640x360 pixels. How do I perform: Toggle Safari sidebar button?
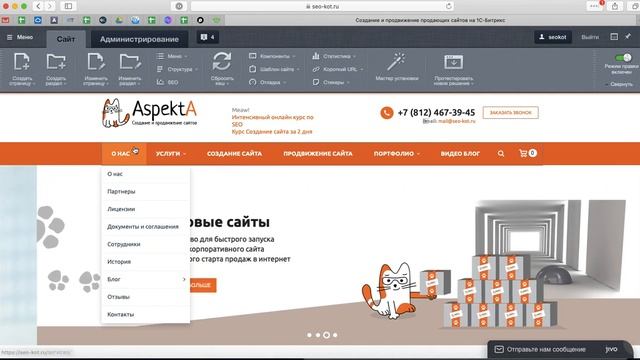click(68, 6)
